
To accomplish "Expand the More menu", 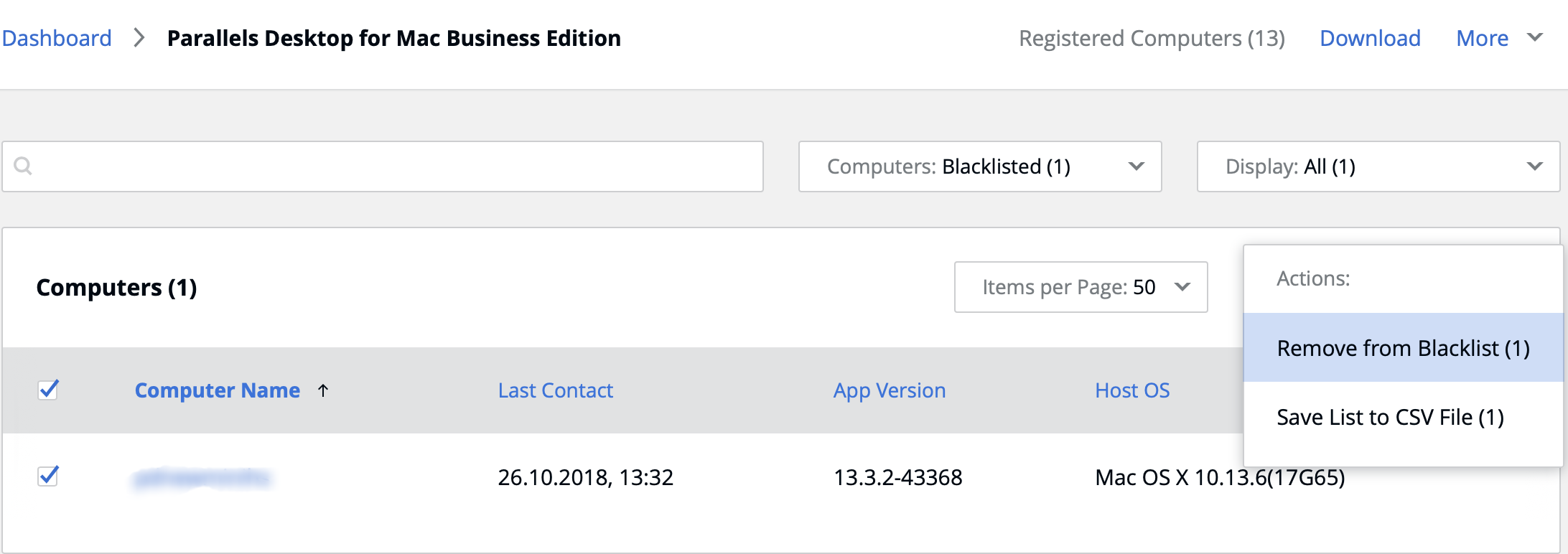I will (1498, 38).
